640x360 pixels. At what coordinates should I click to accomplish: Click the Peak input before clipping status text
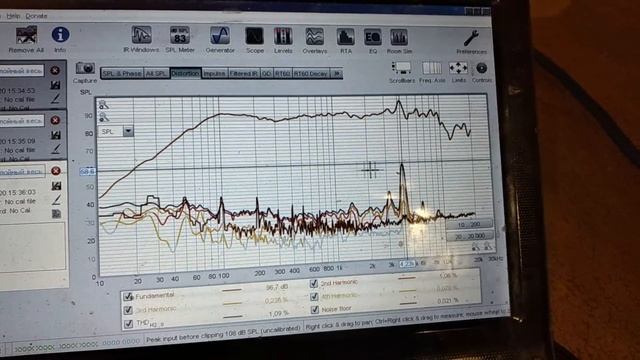click(223, 334)
